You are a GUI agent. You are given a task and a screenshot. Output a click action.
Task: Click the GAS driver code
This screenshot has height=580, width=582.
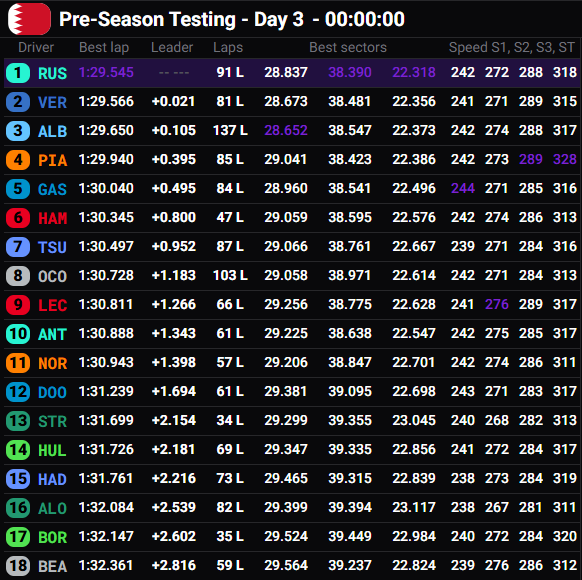[x=52, y=189]
